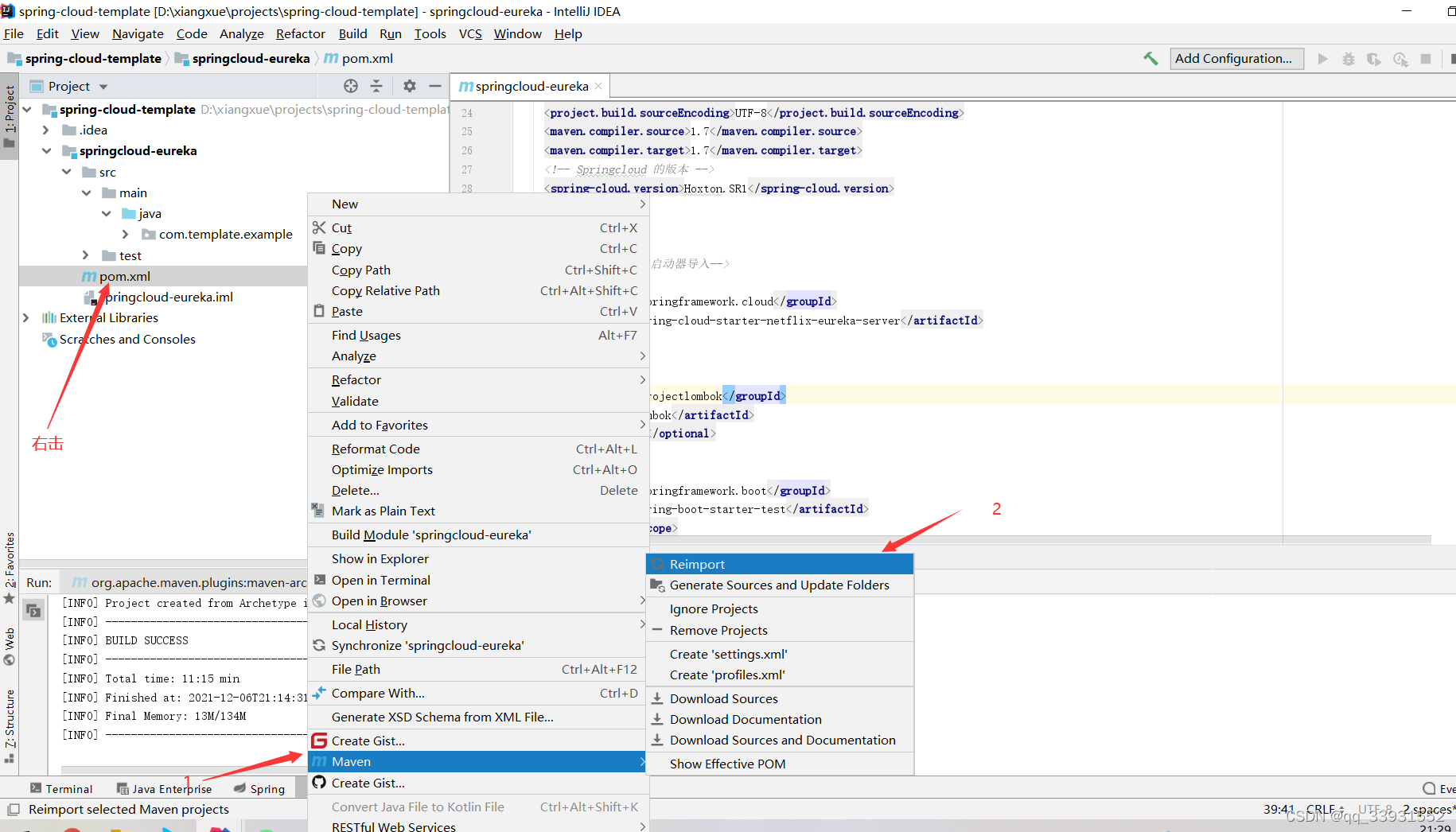Open Project panel settings gear
Viewport: 1456px width, 832px height.
(409, 86)
